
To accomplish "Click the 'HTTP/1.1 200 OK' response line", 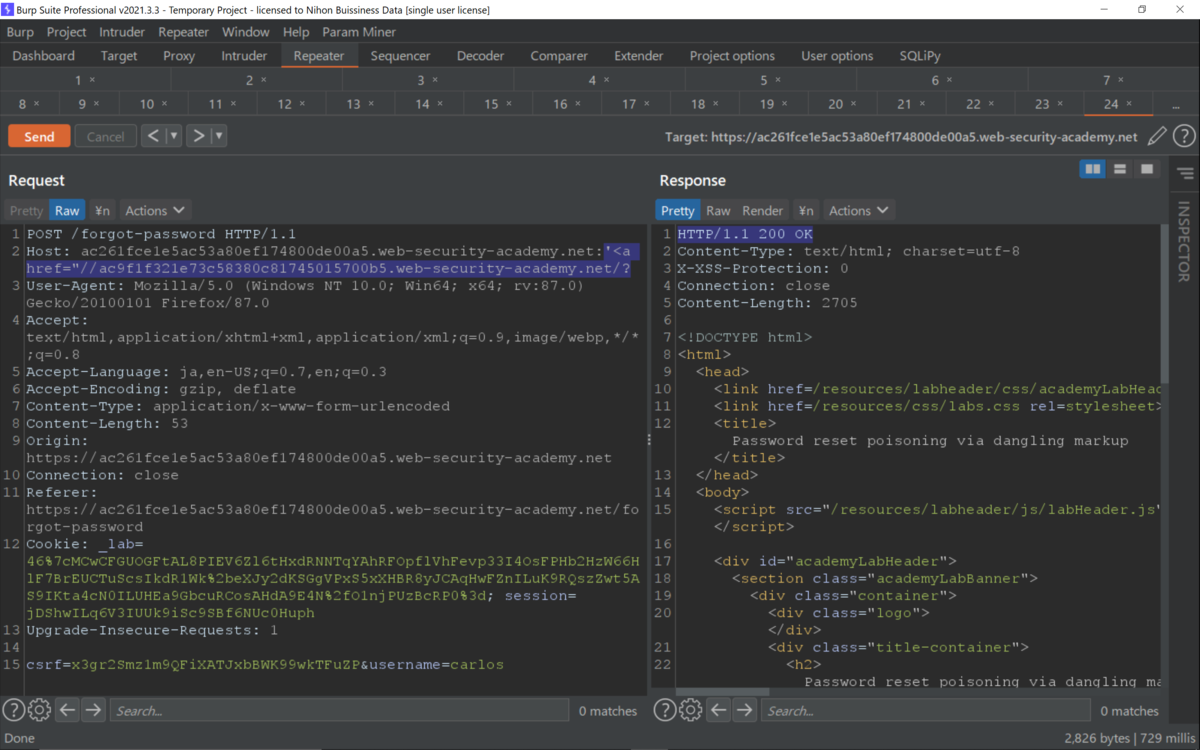I will [x=745, y=234].
